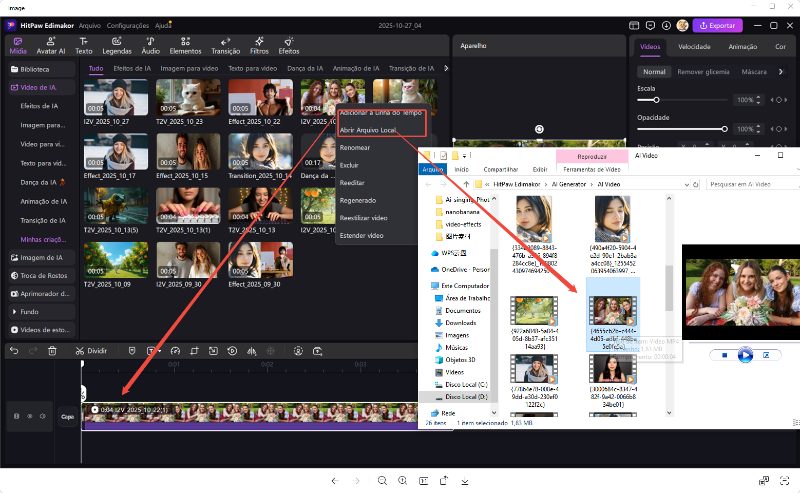Select Downloads in Explorer navigation pane

(460, 323)
